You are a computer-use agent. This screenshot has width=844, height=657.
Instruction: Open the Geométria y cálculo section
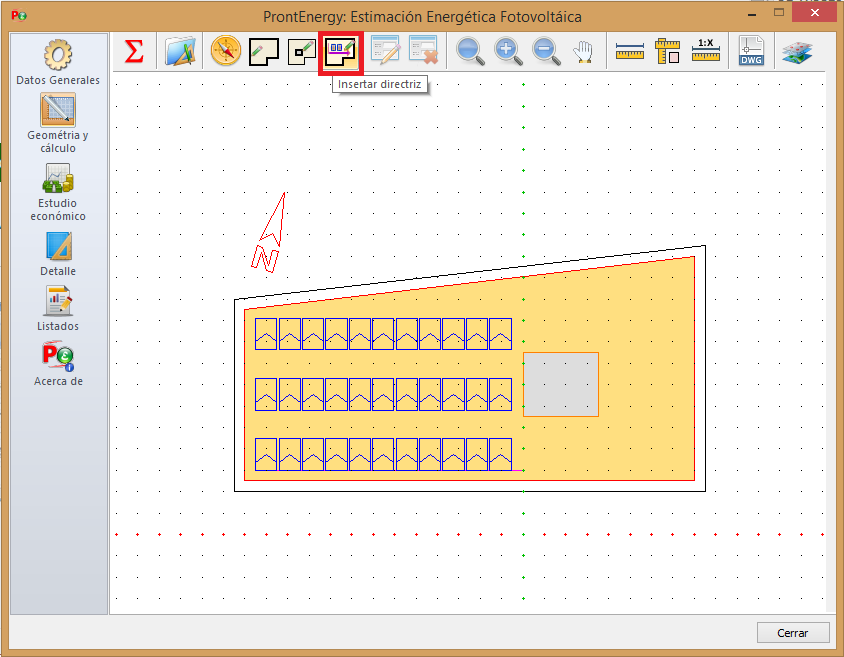(x=58, y=123)
